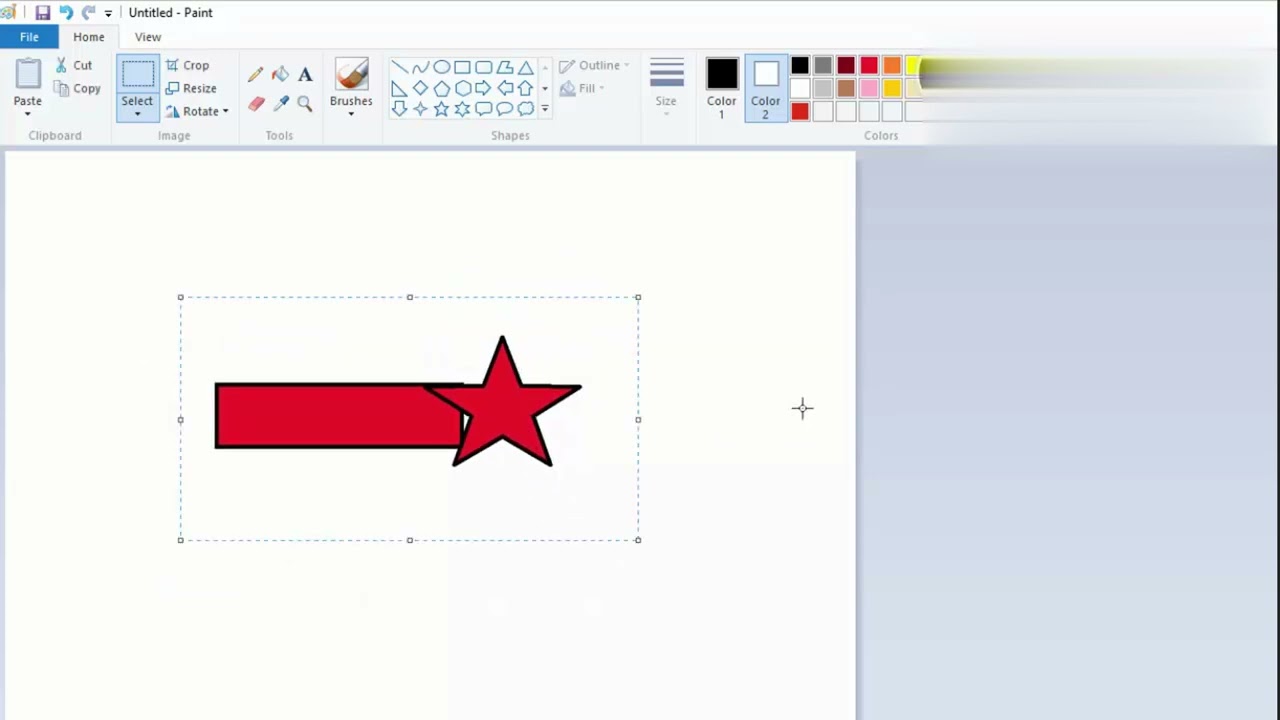The height and width of the screenshot is (720, 1280).
Task: Open the File menu
Action: click(x=29, y=37)
